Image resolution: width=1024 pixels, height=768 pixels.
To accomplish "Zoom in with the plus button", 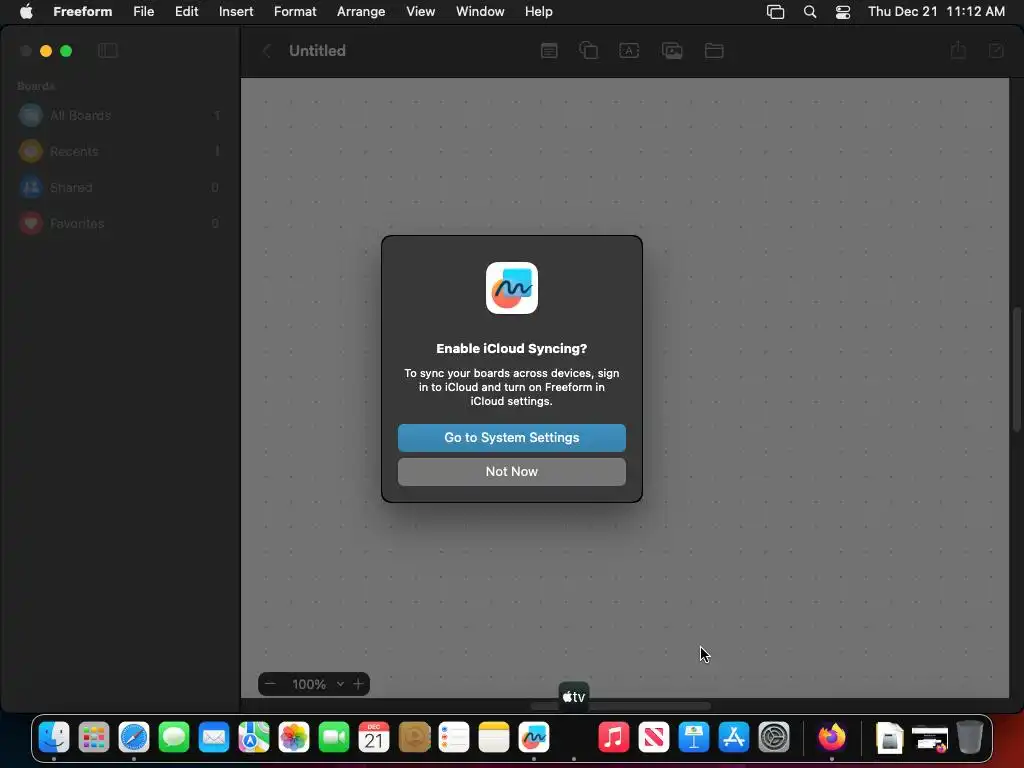I will point(358,684).
